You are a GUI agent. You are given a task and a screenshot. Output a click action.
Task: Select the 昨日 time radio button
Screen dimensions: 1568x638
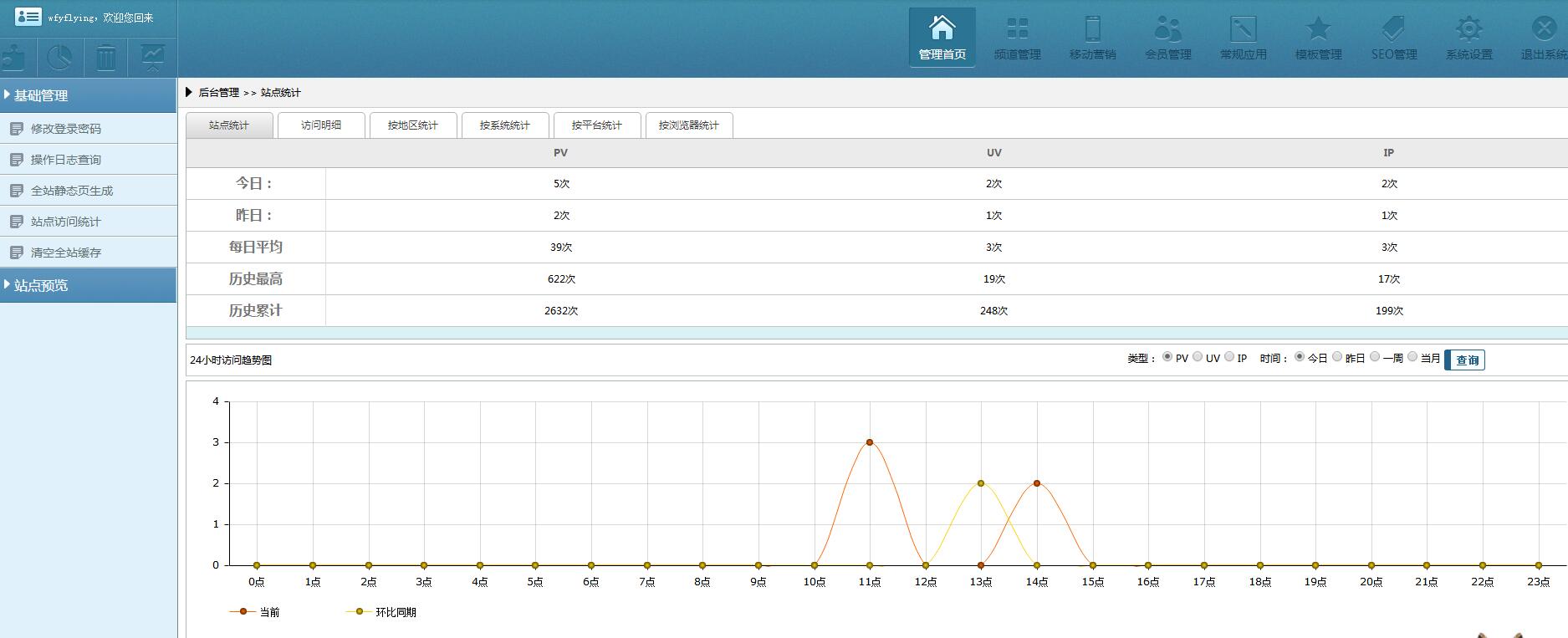click(x=1337, y=357)
